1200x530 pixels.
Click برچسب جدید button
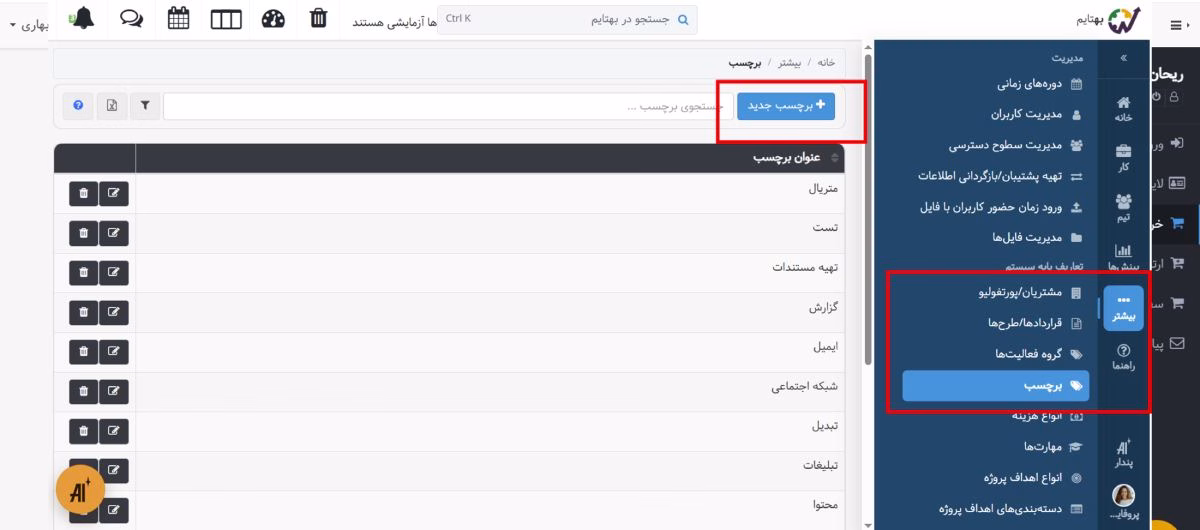pos(786,105)
